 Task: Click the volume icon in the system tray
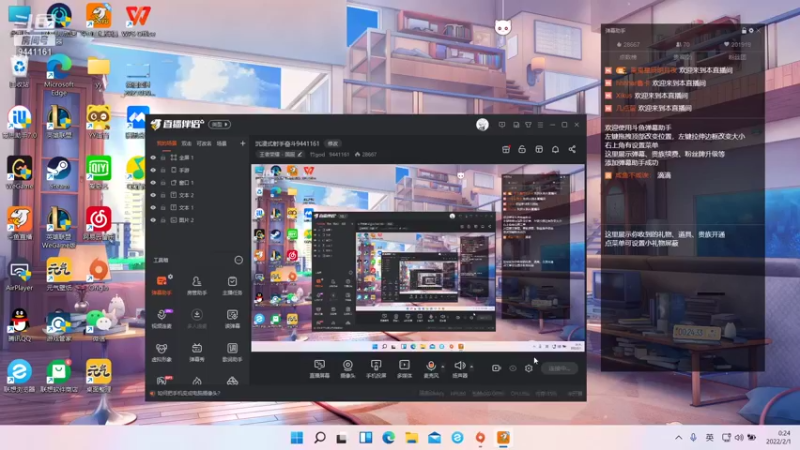point(739,438)
